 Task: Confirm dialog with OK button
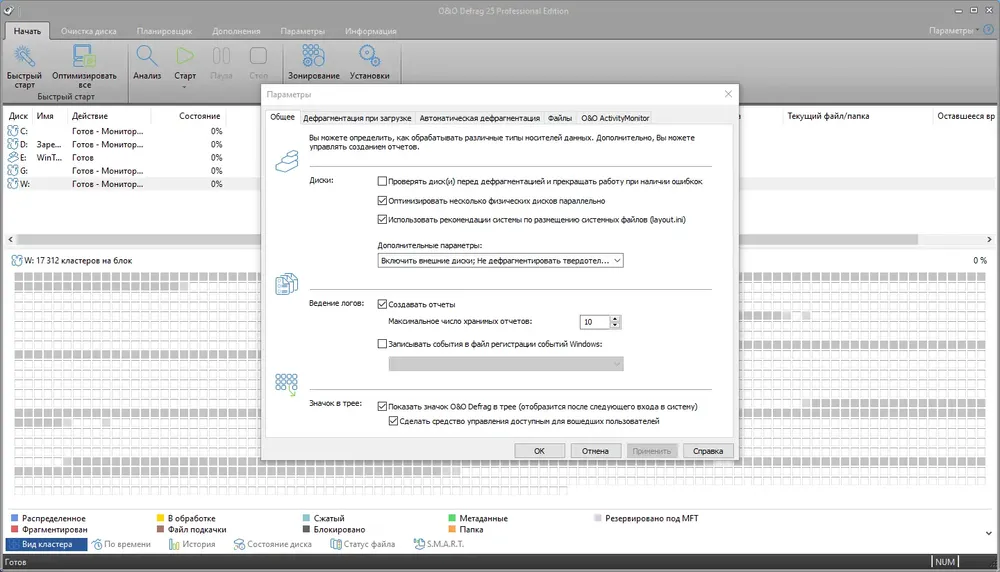[x=540, y=451]
